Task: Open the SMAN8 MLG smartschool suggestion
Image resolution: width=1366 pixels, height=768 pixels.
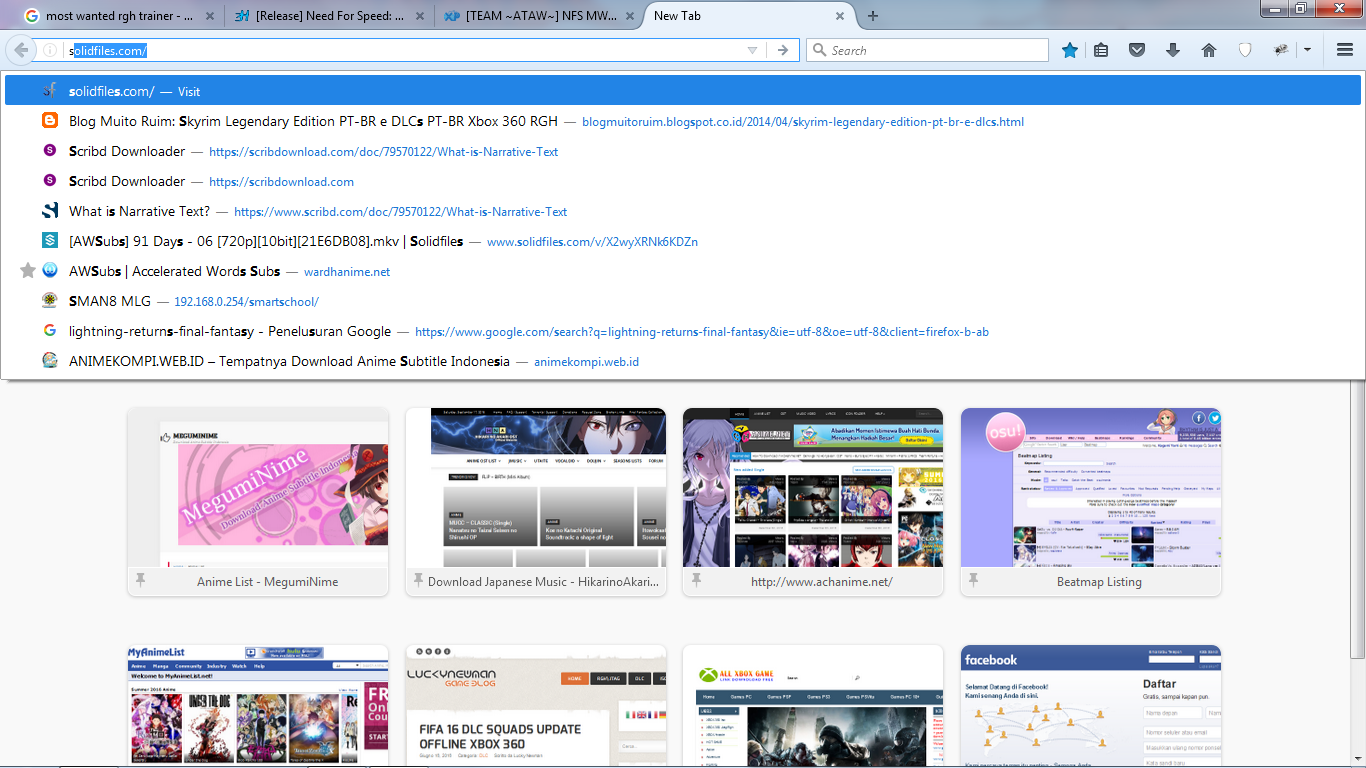Action: (x=246, y=301)
